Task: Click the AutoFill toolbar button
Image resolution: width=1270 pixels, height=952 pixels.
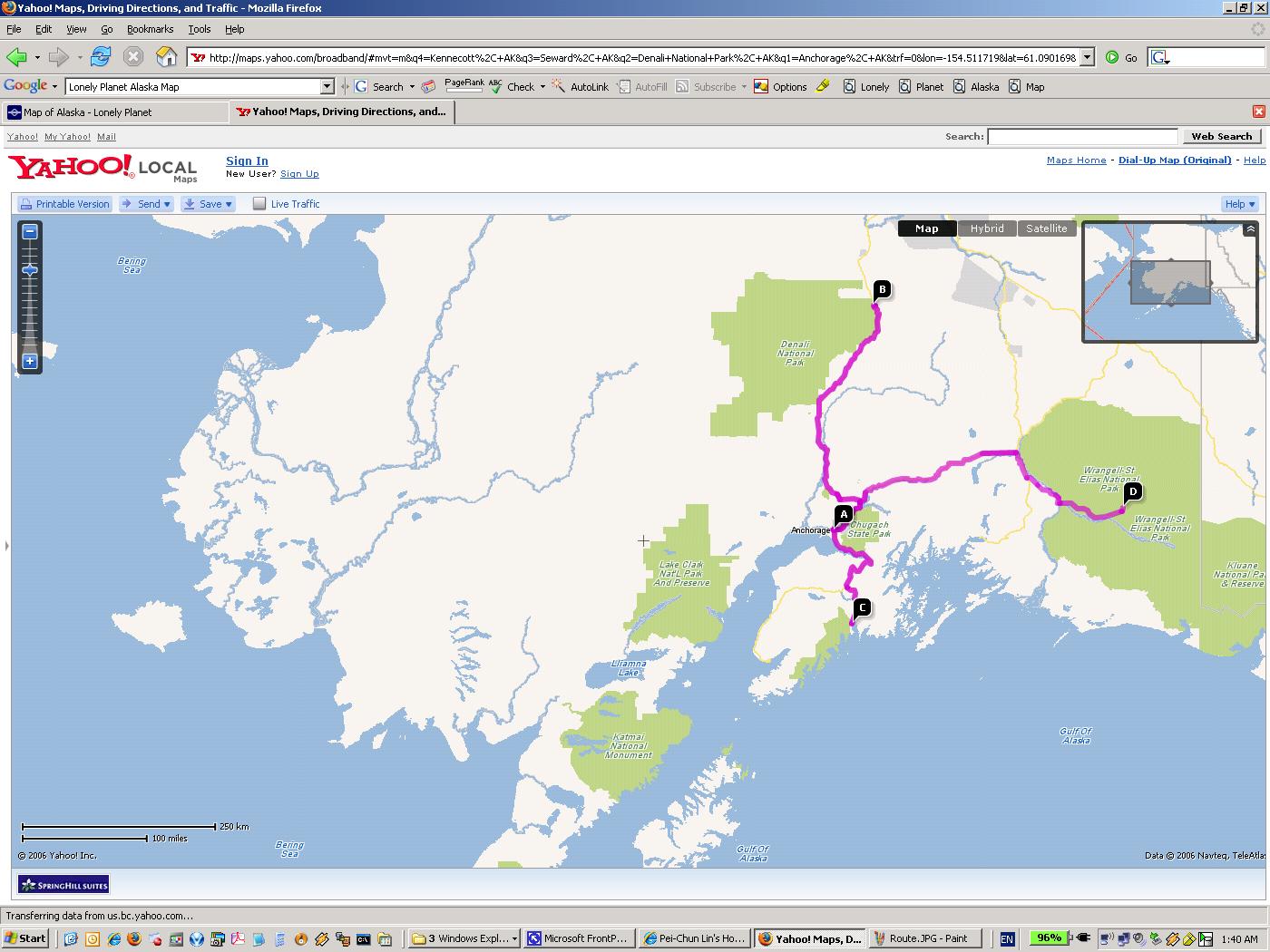Action: tap(642, 86)
